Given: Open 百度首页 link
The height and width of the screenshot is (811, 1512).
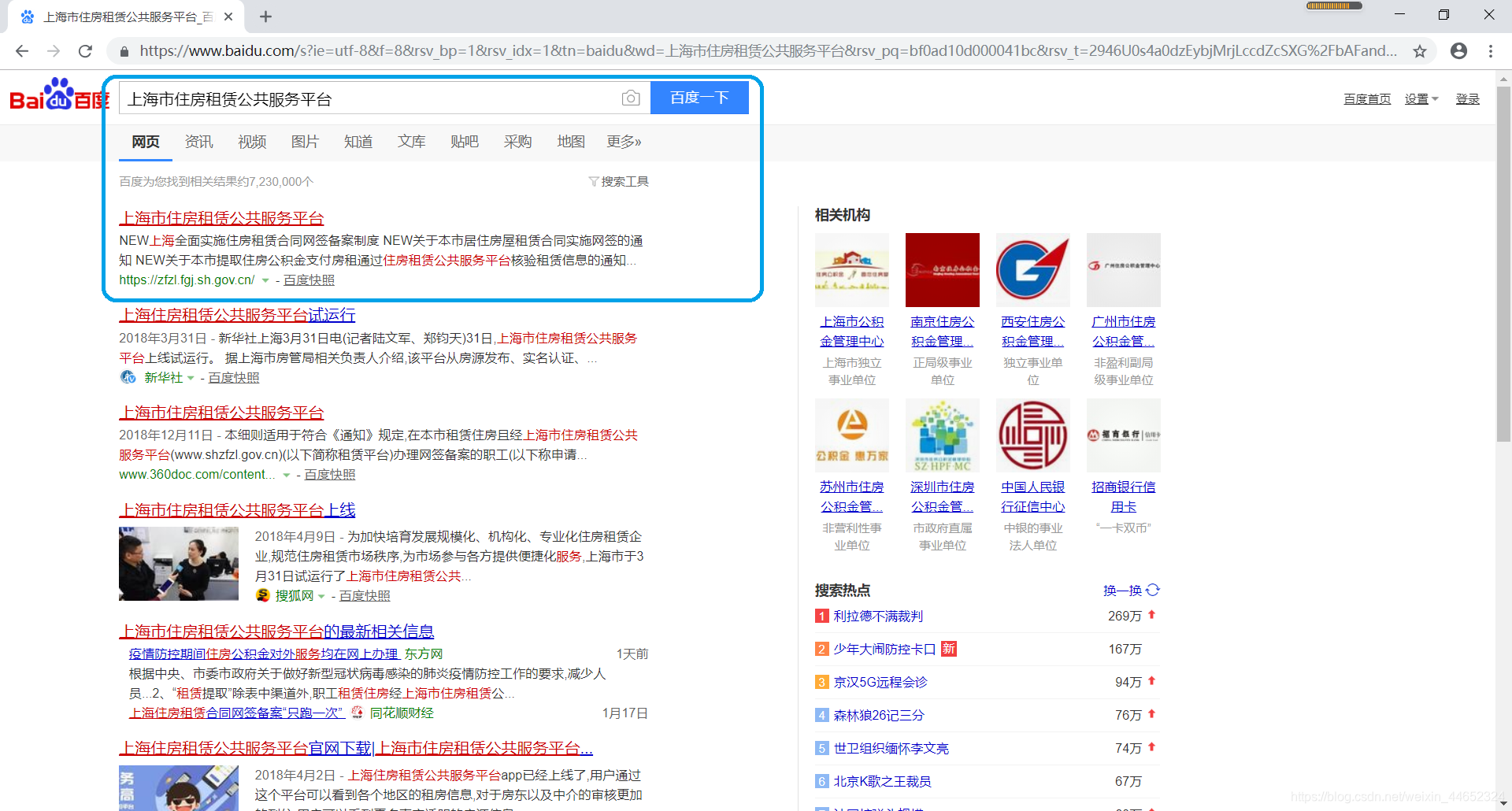Looking at the screenshot, I should pos(1367,99).
